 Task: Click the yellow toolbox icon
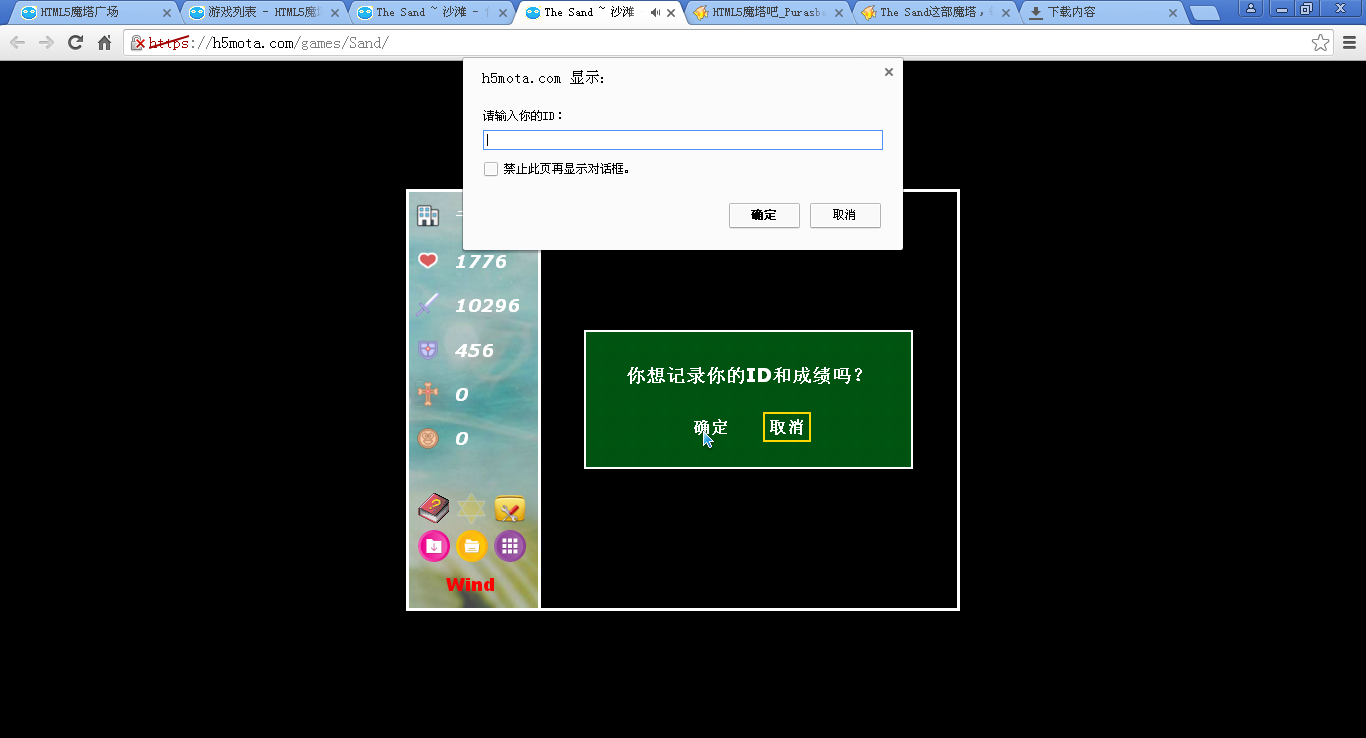tap(510, 509)
